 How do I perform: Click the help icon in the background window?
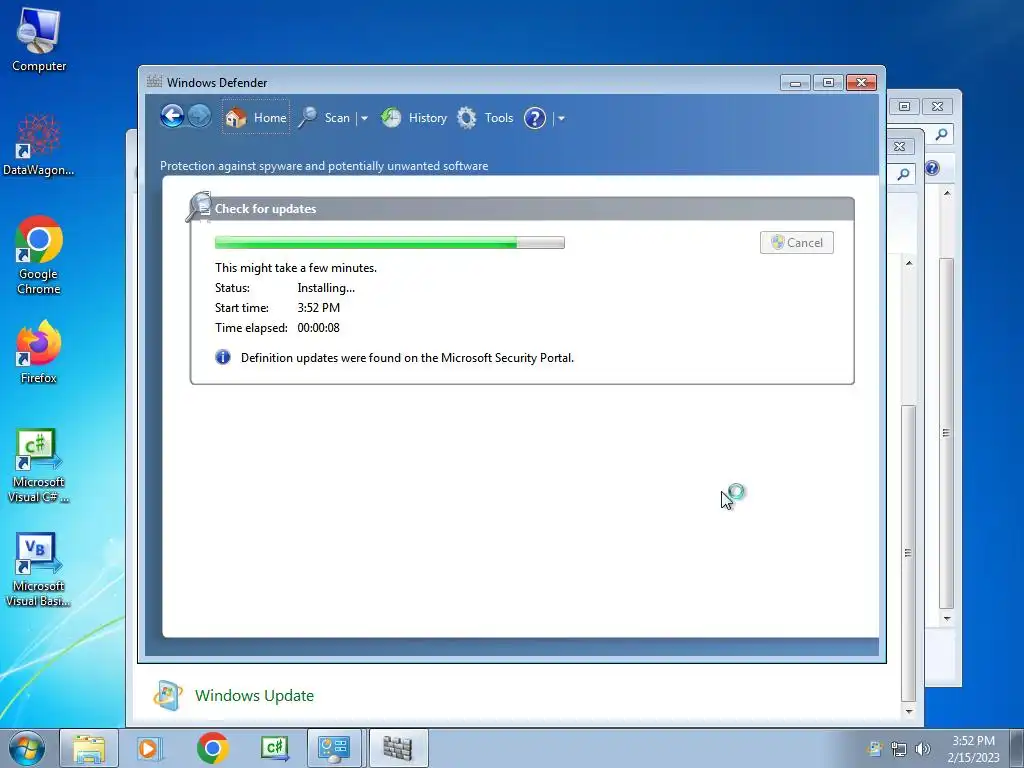click(x=932, y=168)
